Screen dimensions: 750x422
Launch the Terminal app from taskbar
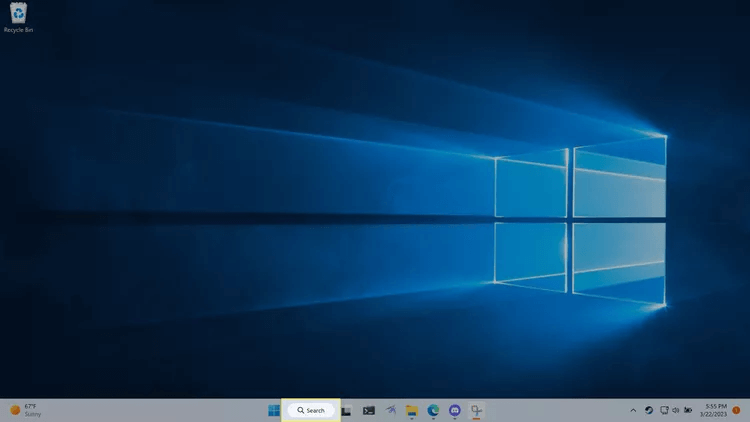tap(369, 410)
